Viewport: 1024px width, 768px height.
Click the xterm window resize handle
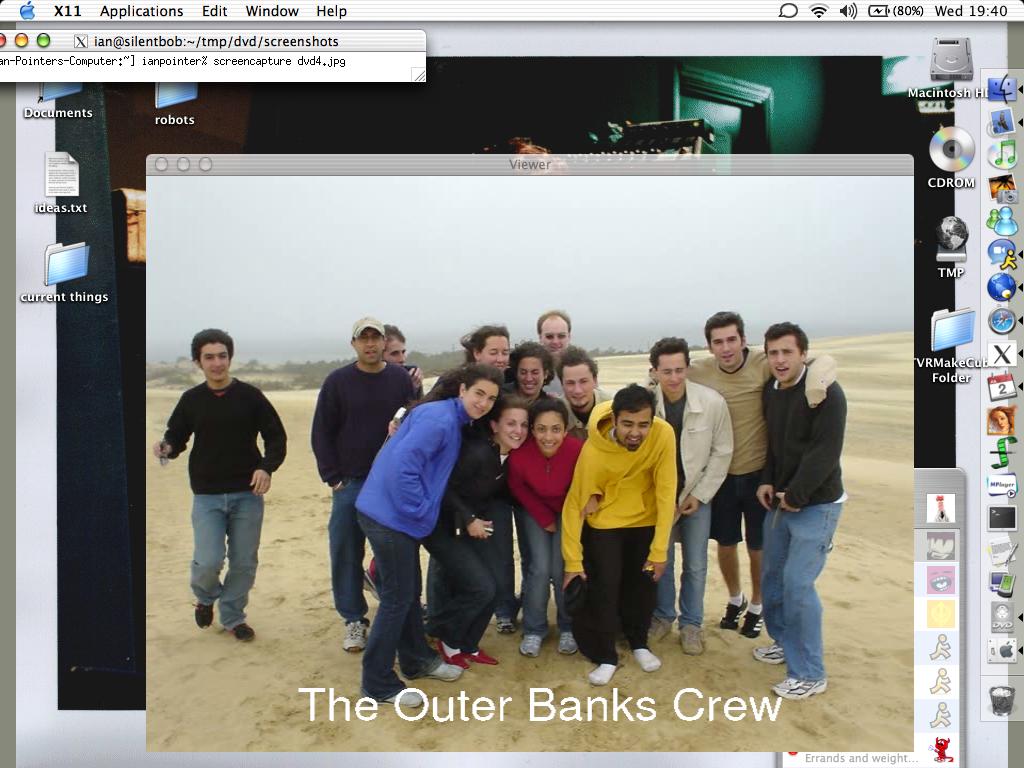(419, 75)
